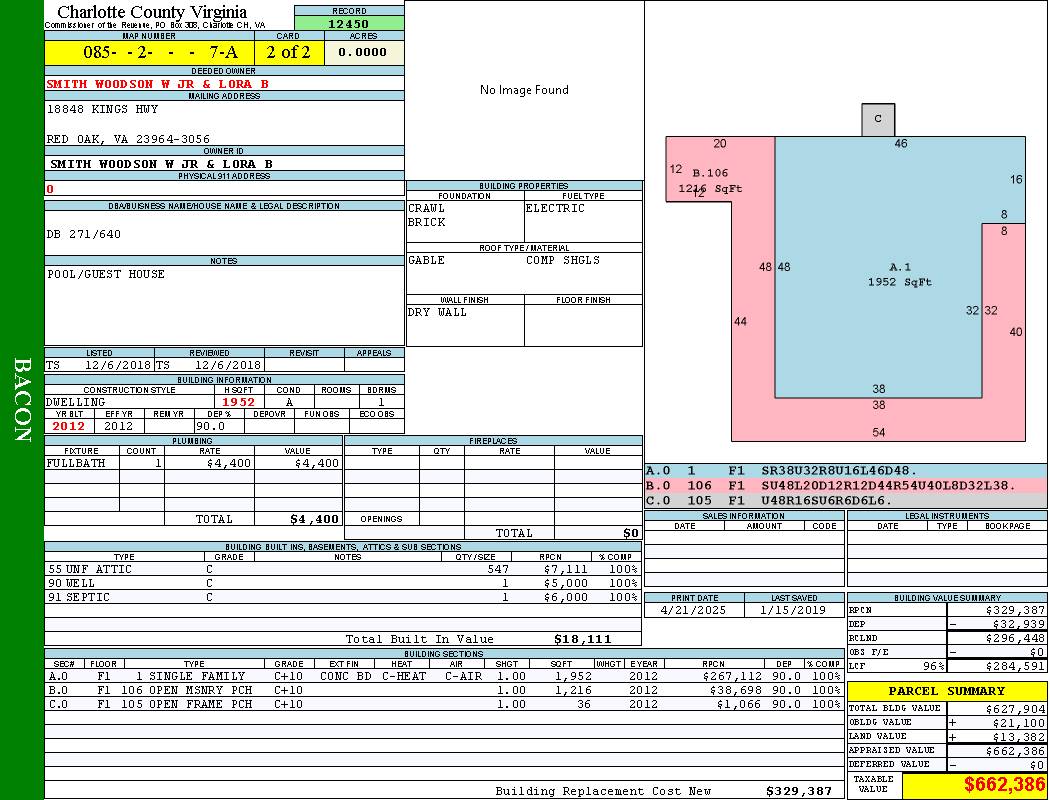
Task: Select the map number 085-2-7-A field
Action: tap(148, 53)
